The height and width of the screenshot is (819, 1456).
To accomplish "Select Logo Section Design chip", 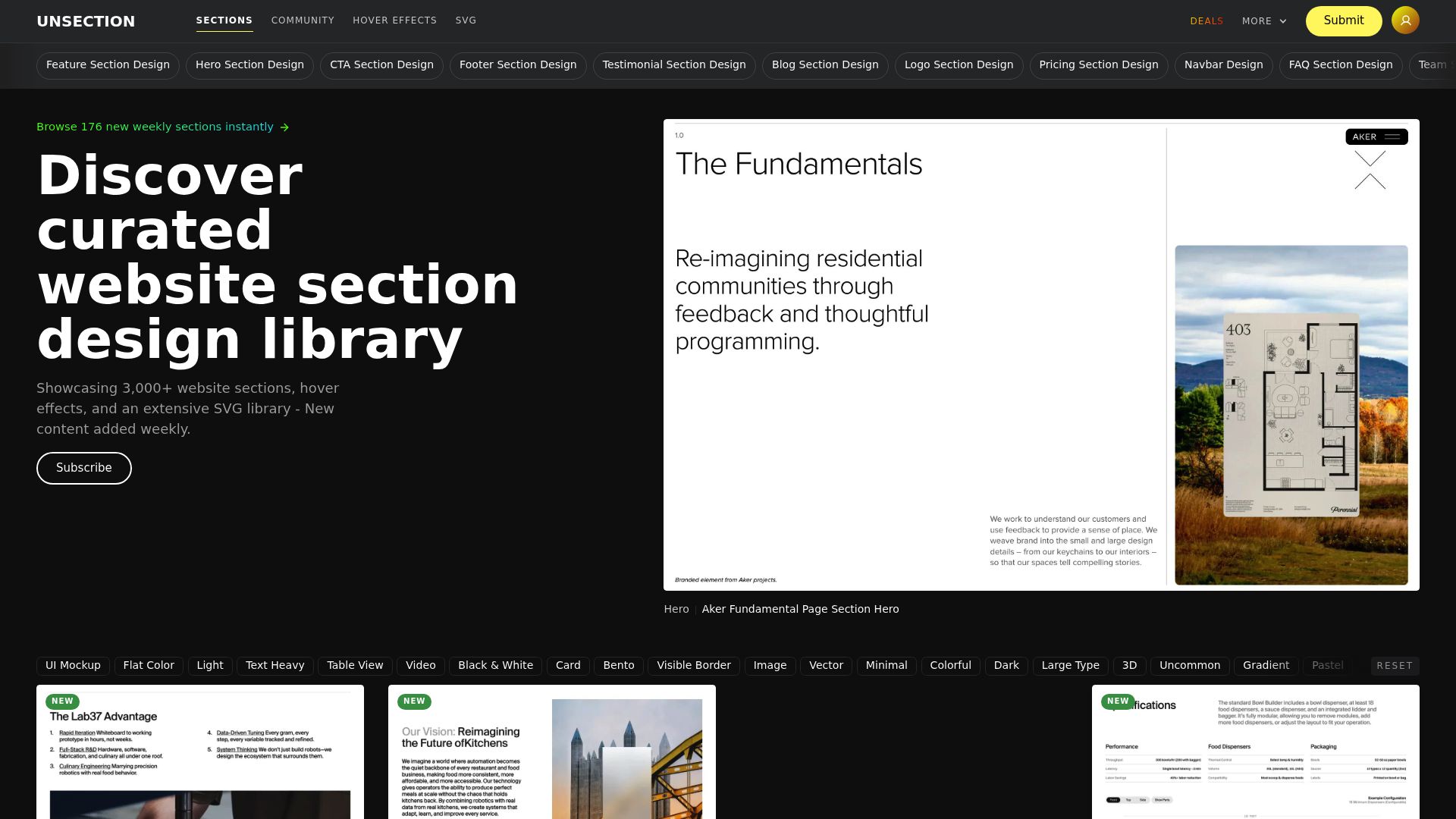I will (959, 65).
